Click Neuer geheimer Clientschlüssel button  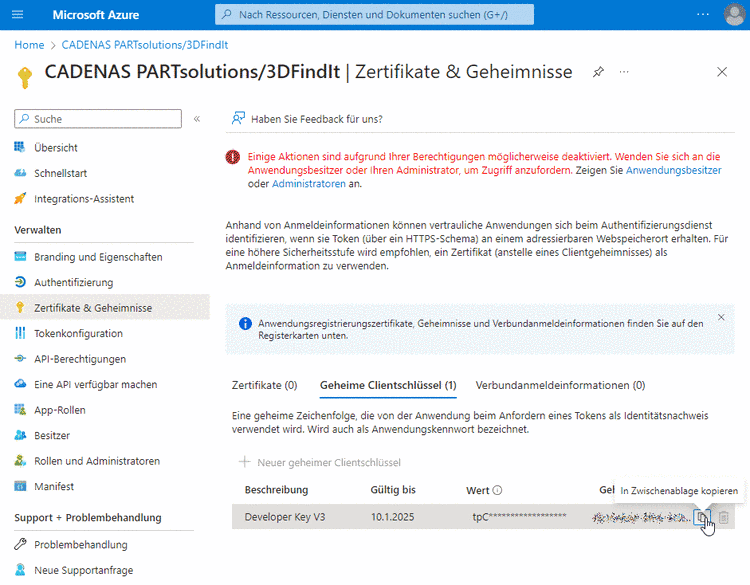point(320,462)
